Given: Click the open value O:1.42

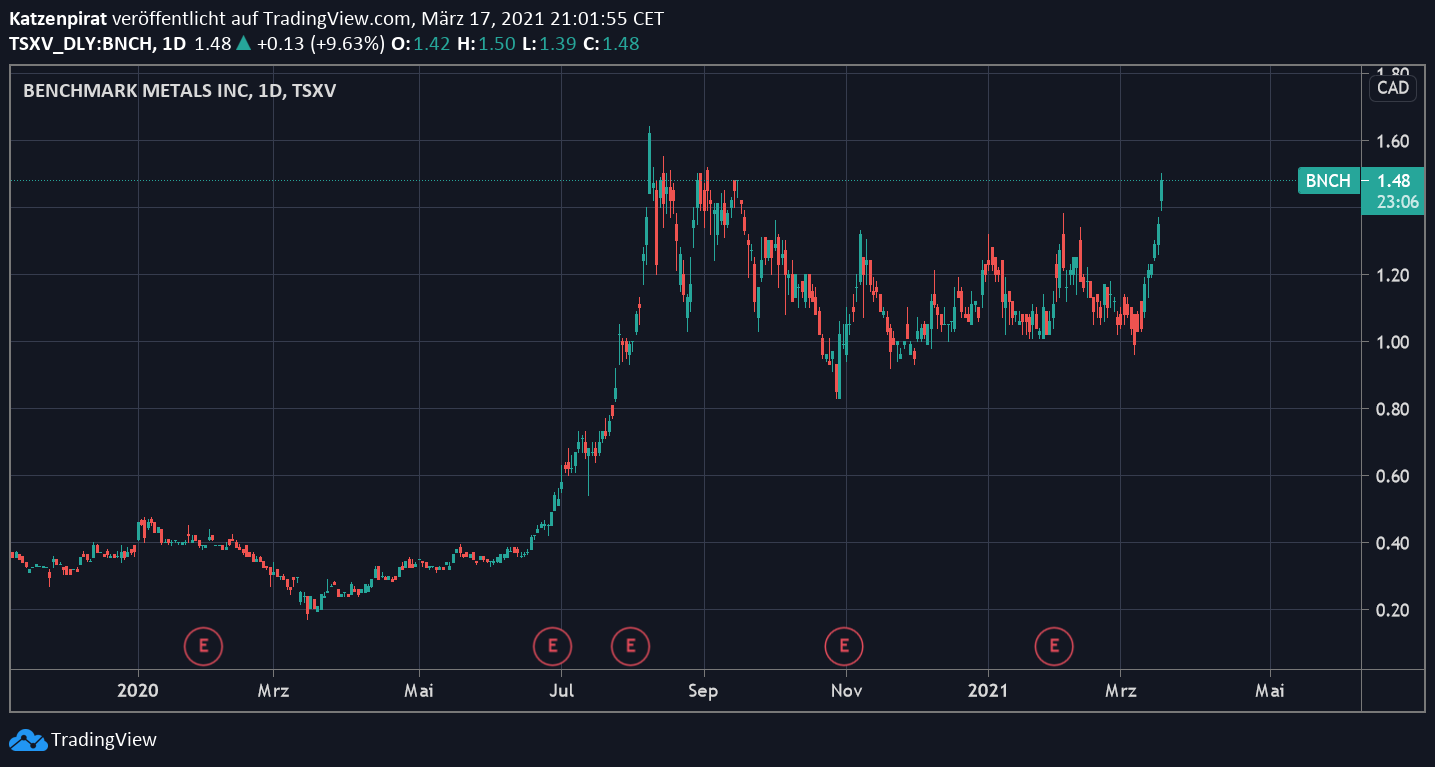Looking at the screenshot, I should (x=422, y=43).
